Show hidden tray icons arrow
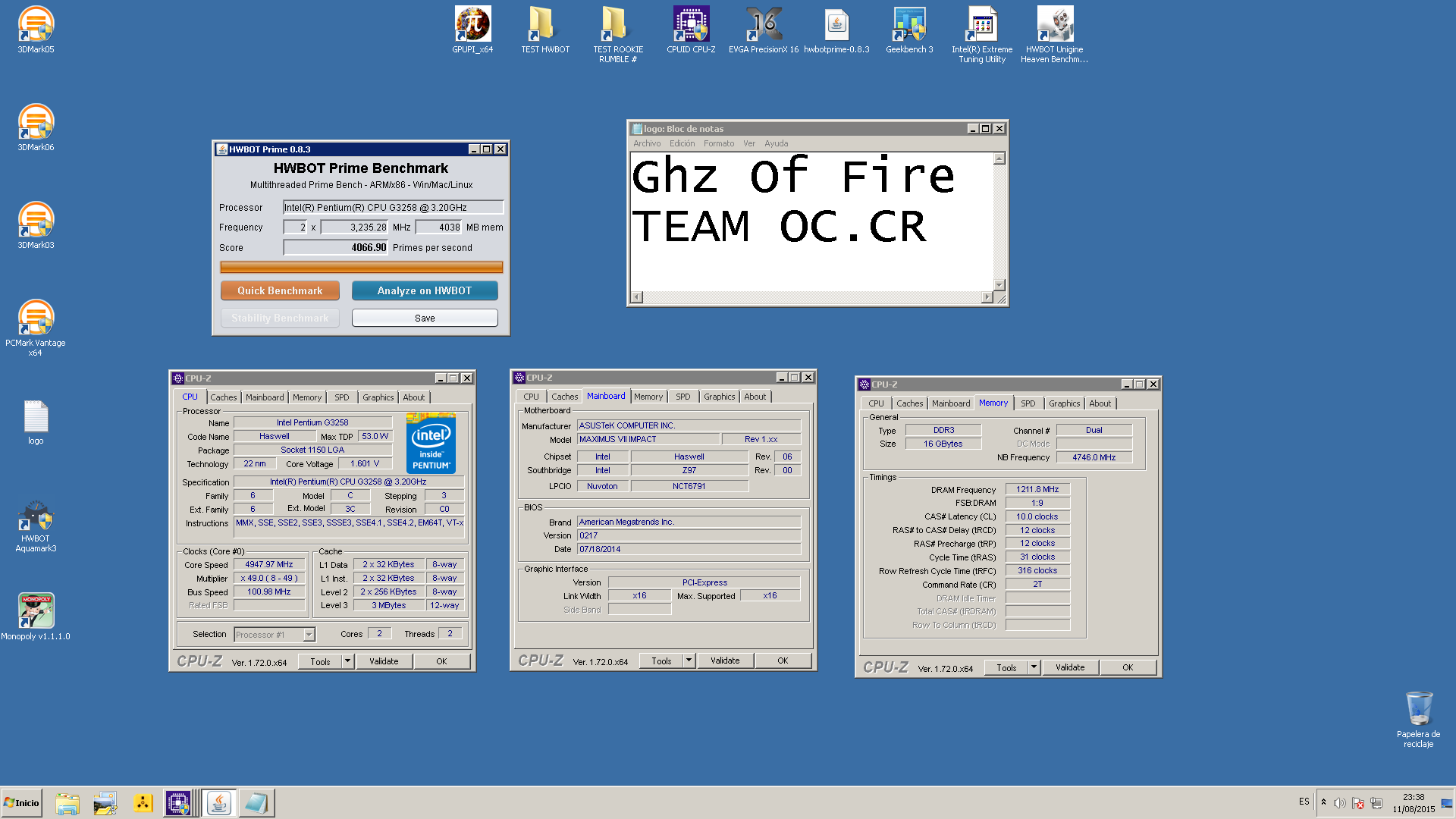This screenshot has width=1456, height=819. point(1323,802)
